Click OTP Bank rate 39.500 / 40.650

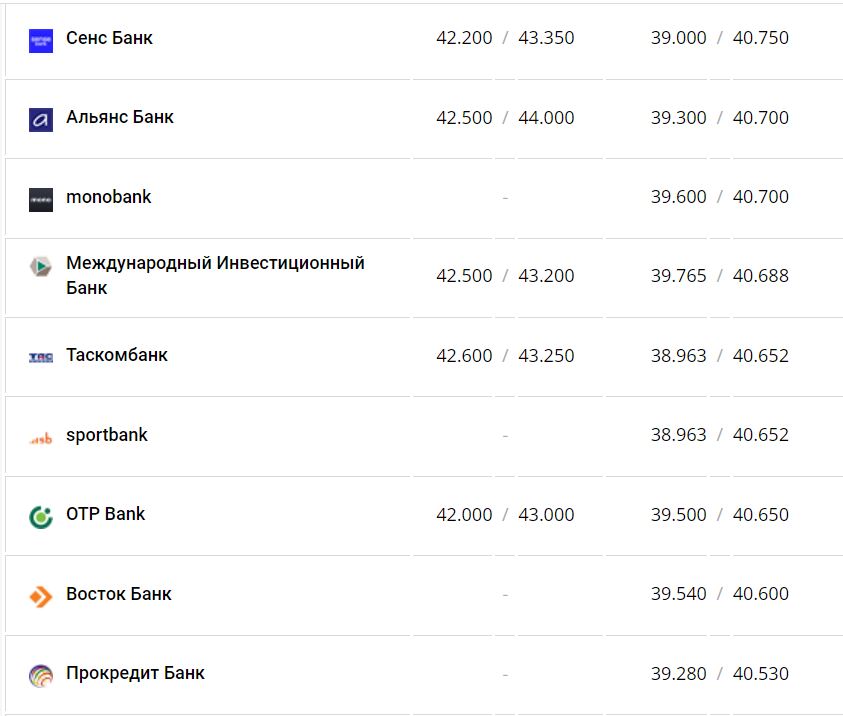pos(719,515)
